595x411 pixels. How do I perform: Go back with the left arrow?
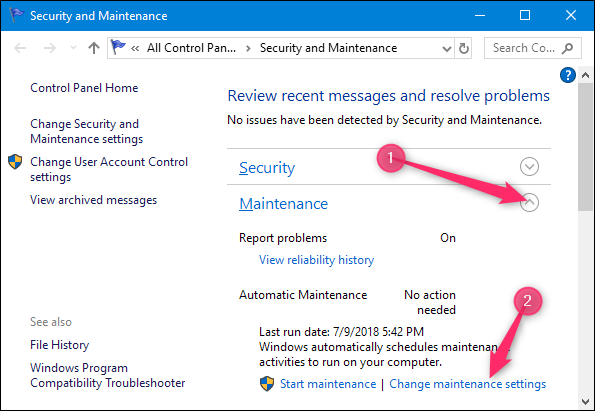tap(20, 48)
